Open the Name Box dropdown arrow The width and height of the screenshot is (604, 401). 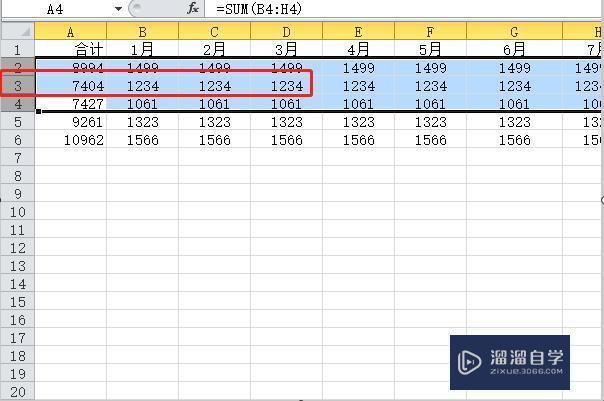(x=118, y=9)
